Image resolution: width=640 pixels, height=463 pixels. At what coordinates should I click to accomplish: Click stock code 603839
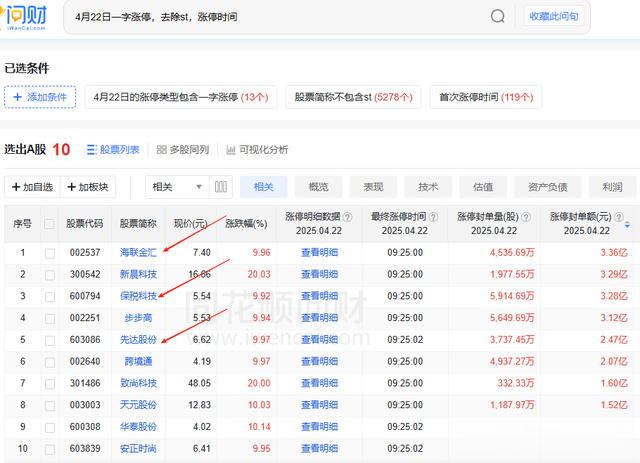85,448
